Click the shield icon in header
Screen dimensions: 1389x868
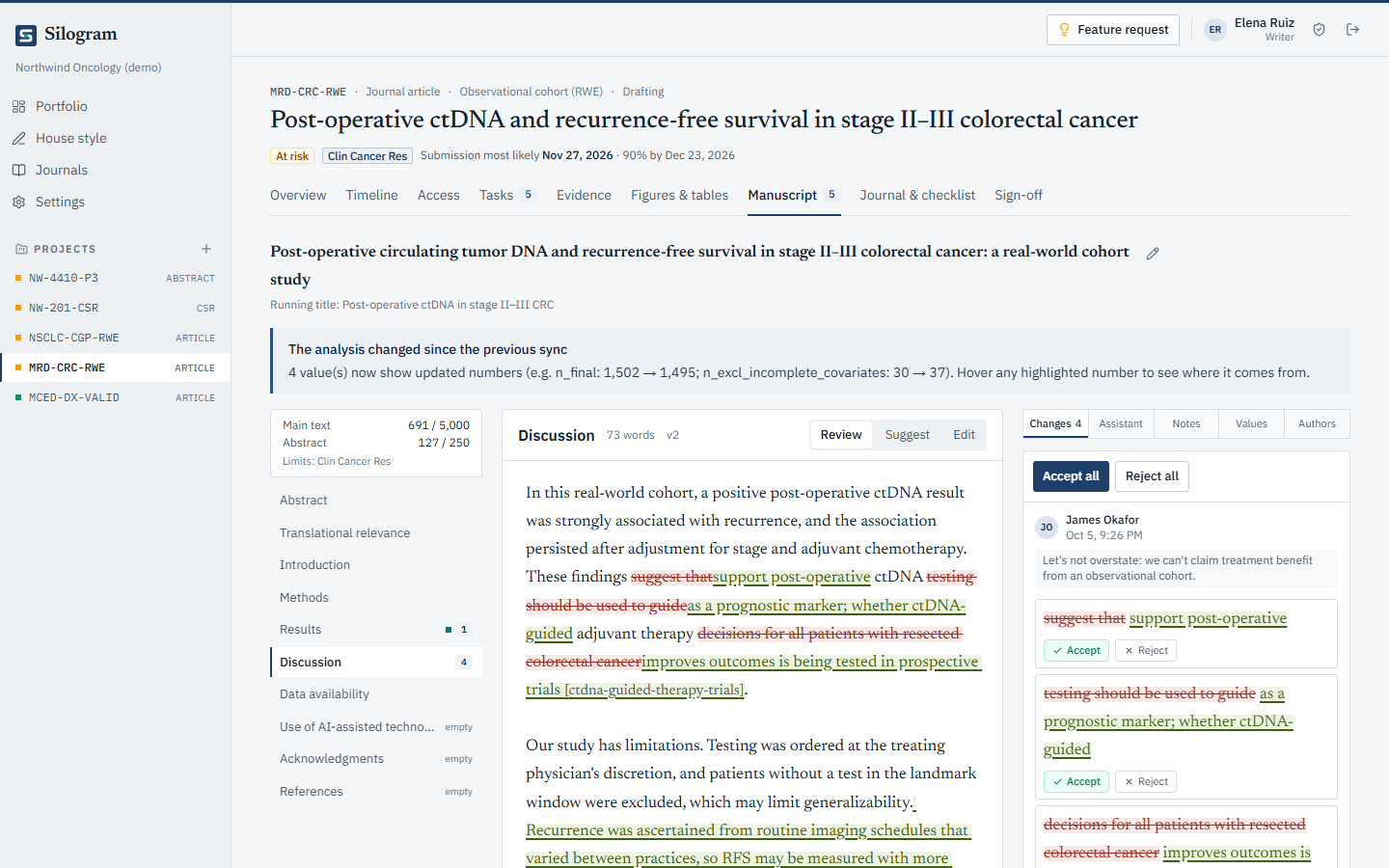1320,30
